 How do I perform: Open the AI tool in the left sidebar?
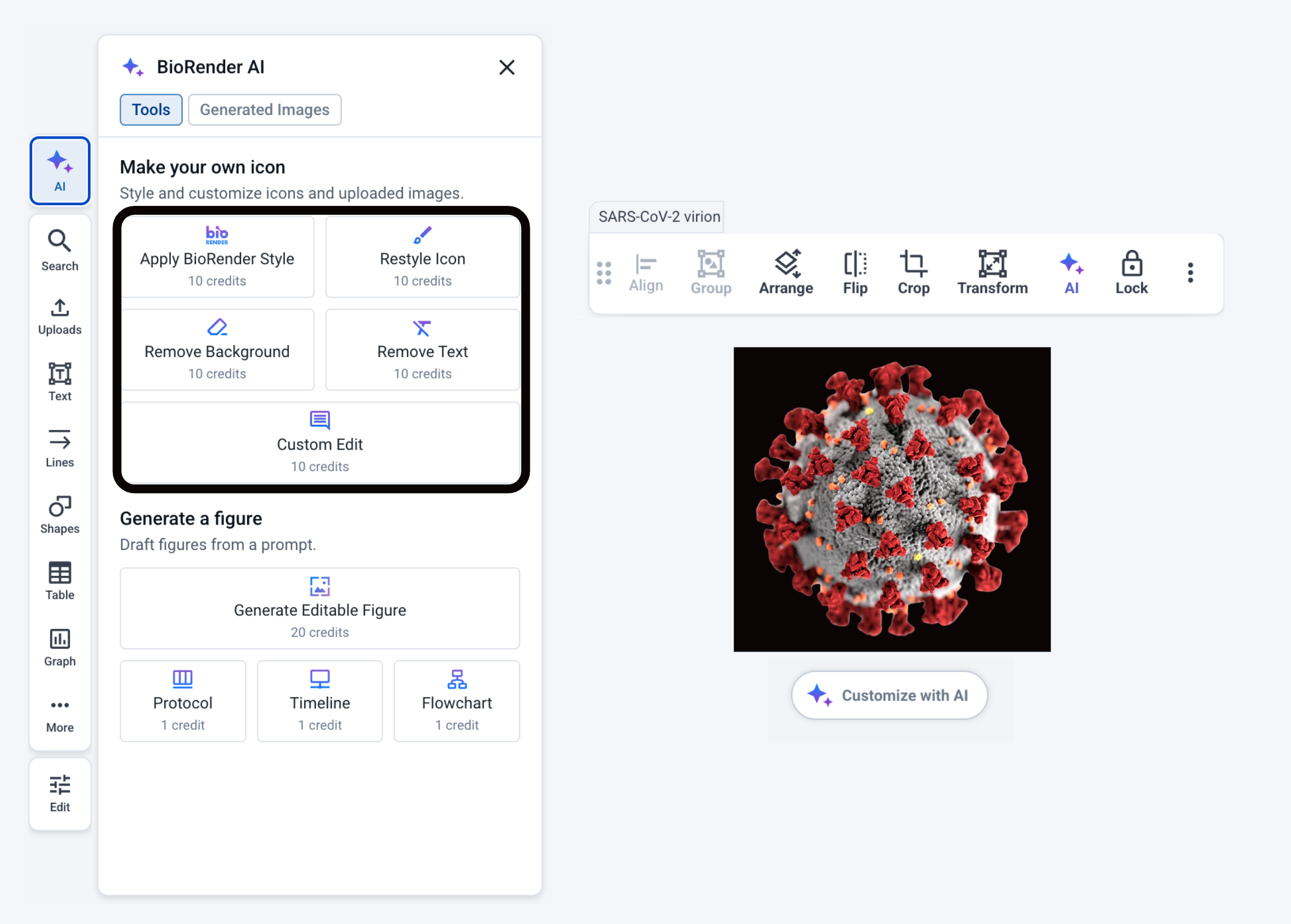(60, 171)
